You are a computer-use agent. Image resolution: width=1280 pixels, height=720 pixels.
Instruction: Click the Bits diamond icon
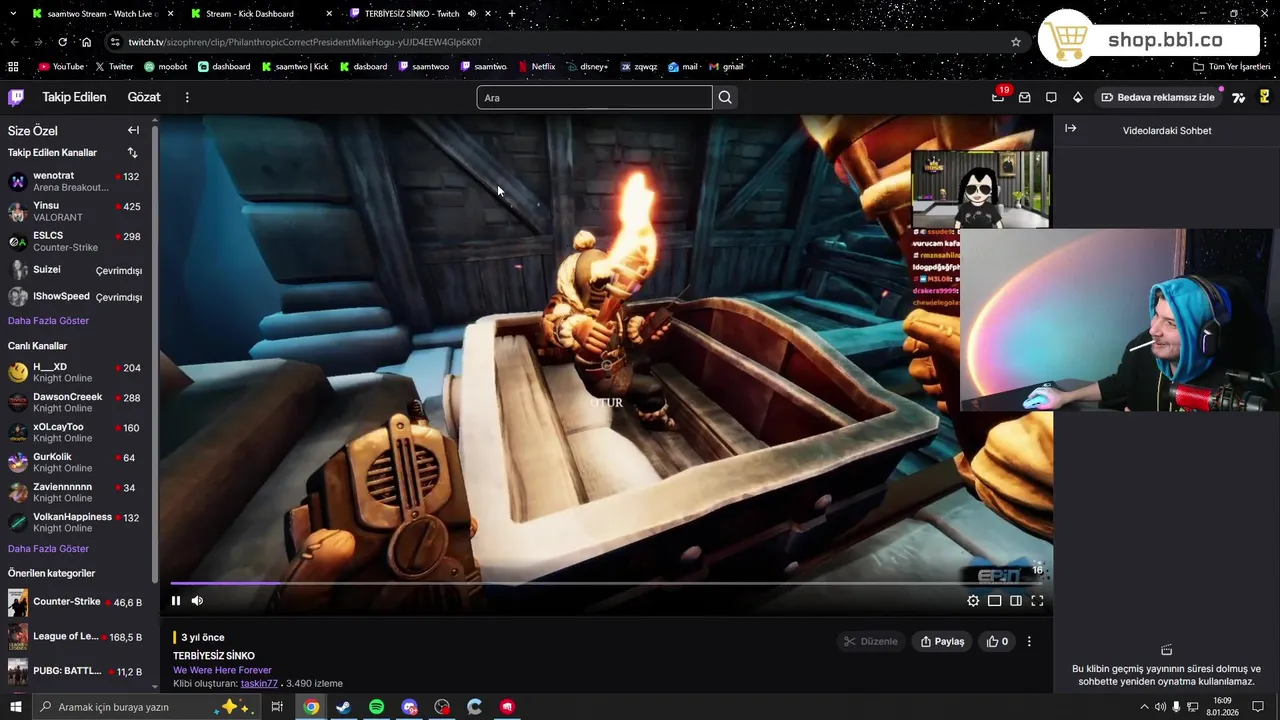(1077, 97)
